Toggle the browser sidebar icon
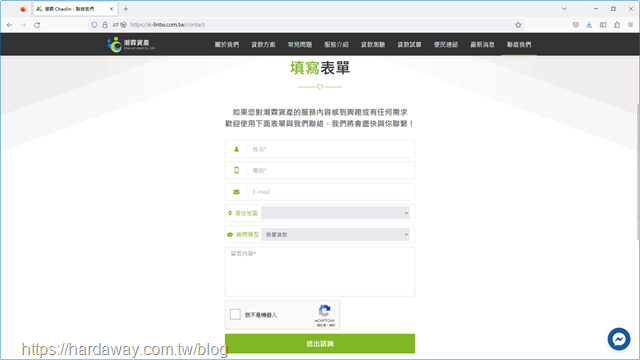 (603, 25)
